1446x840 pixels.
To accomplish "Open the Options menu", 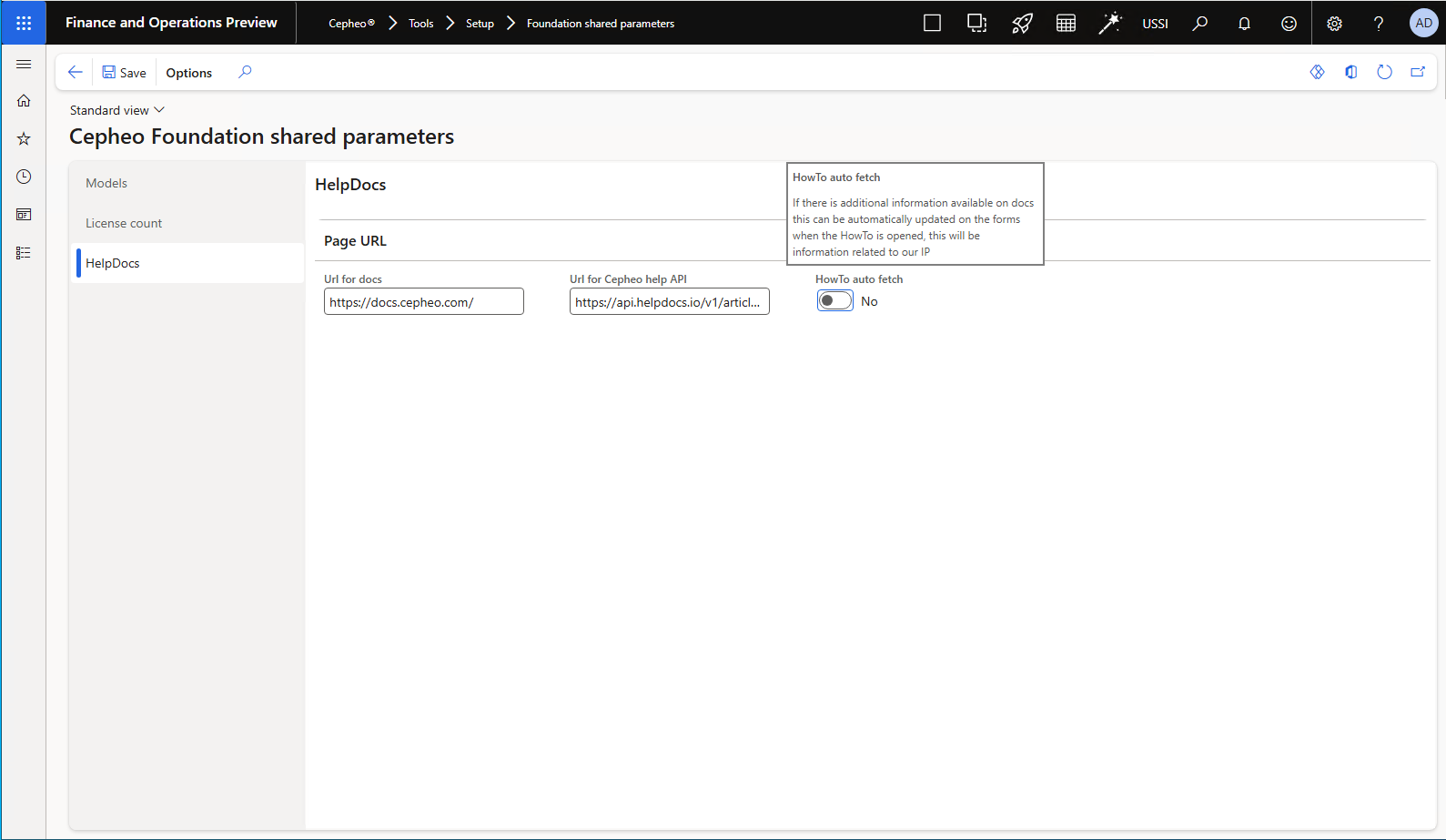I will [x=188, y=73].
